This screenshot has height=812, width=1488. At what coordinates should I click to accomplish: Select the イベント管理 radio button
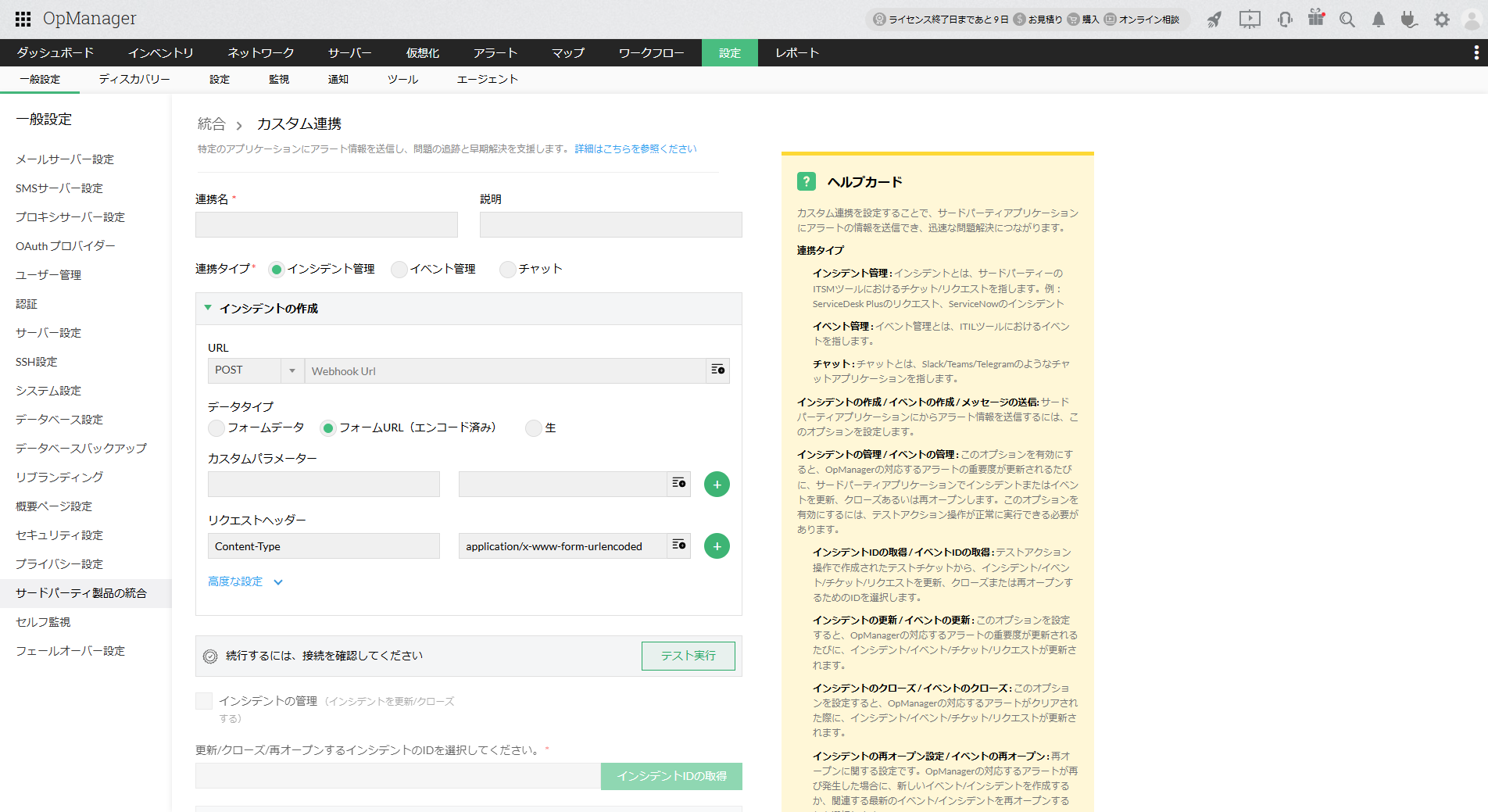point(399,270)
